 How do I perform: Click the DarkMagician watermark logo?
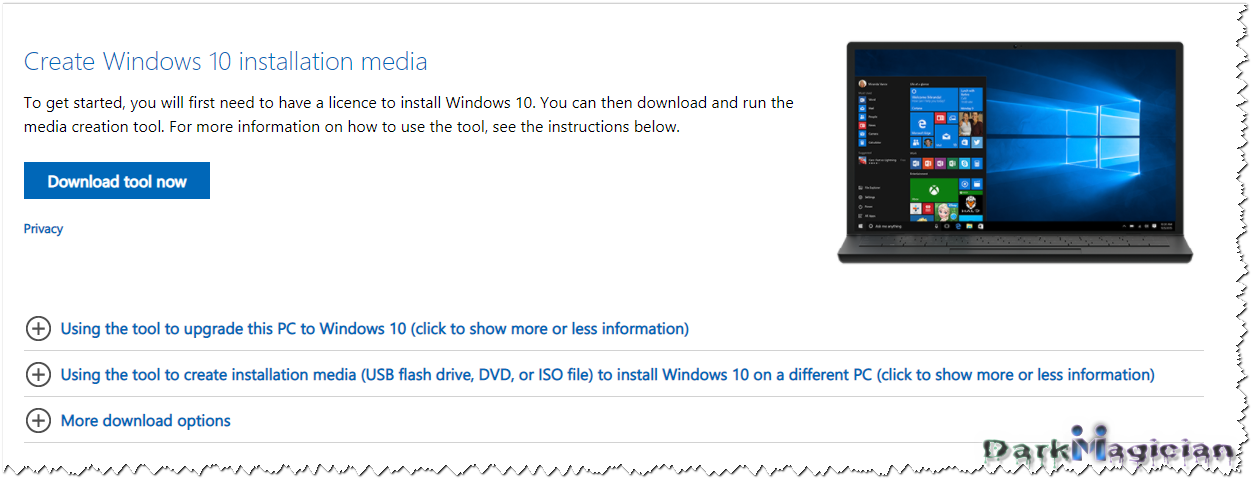pyautogui.click(x=1110, y=449)
